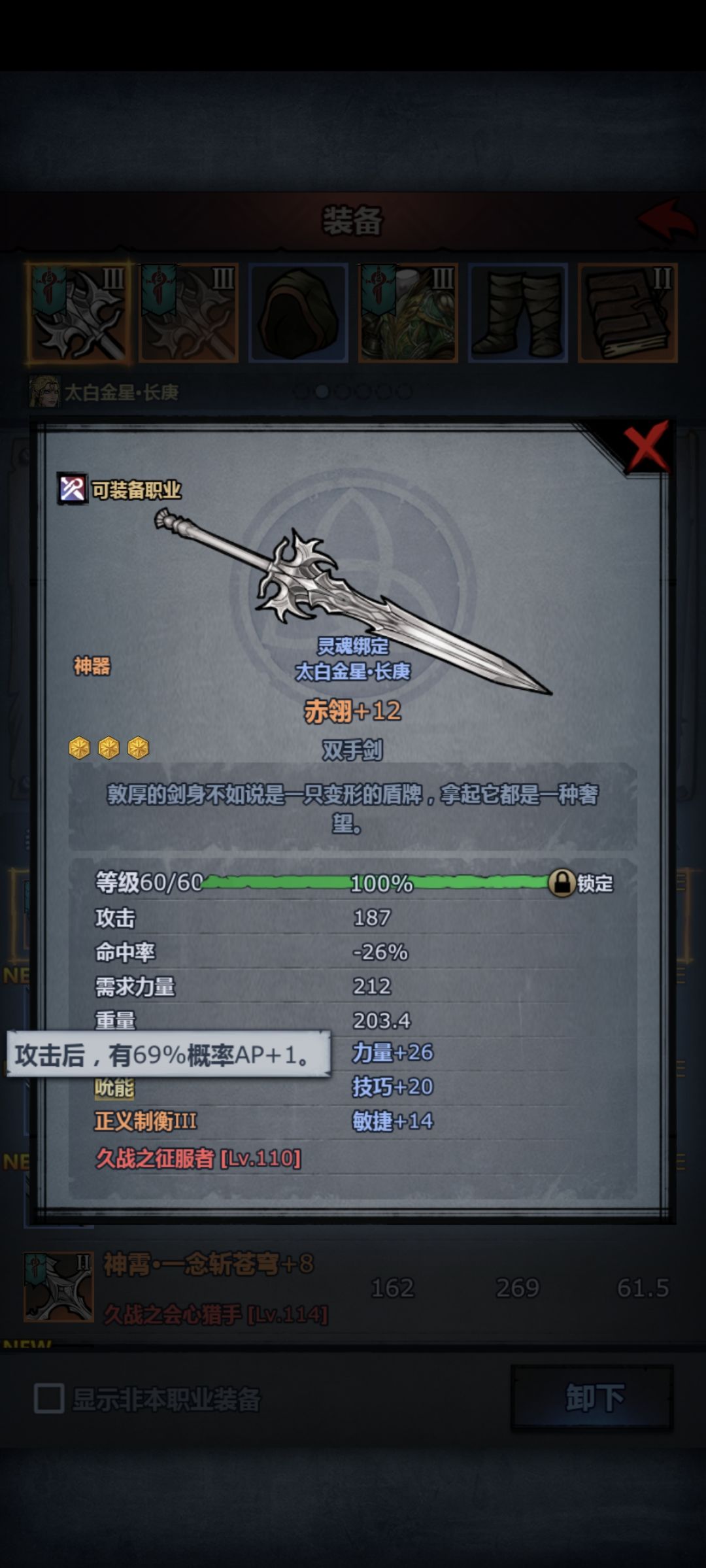706x1568 pixels.
Task: Click the 卸下 unequip button
Action: tap(592, 1397)
